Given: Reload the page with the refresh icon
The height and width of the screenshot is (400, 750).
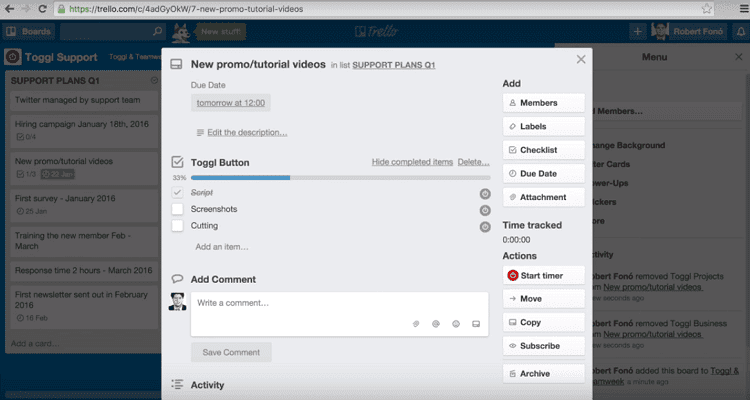Looking at the screenshot, I should coord(42,9).
